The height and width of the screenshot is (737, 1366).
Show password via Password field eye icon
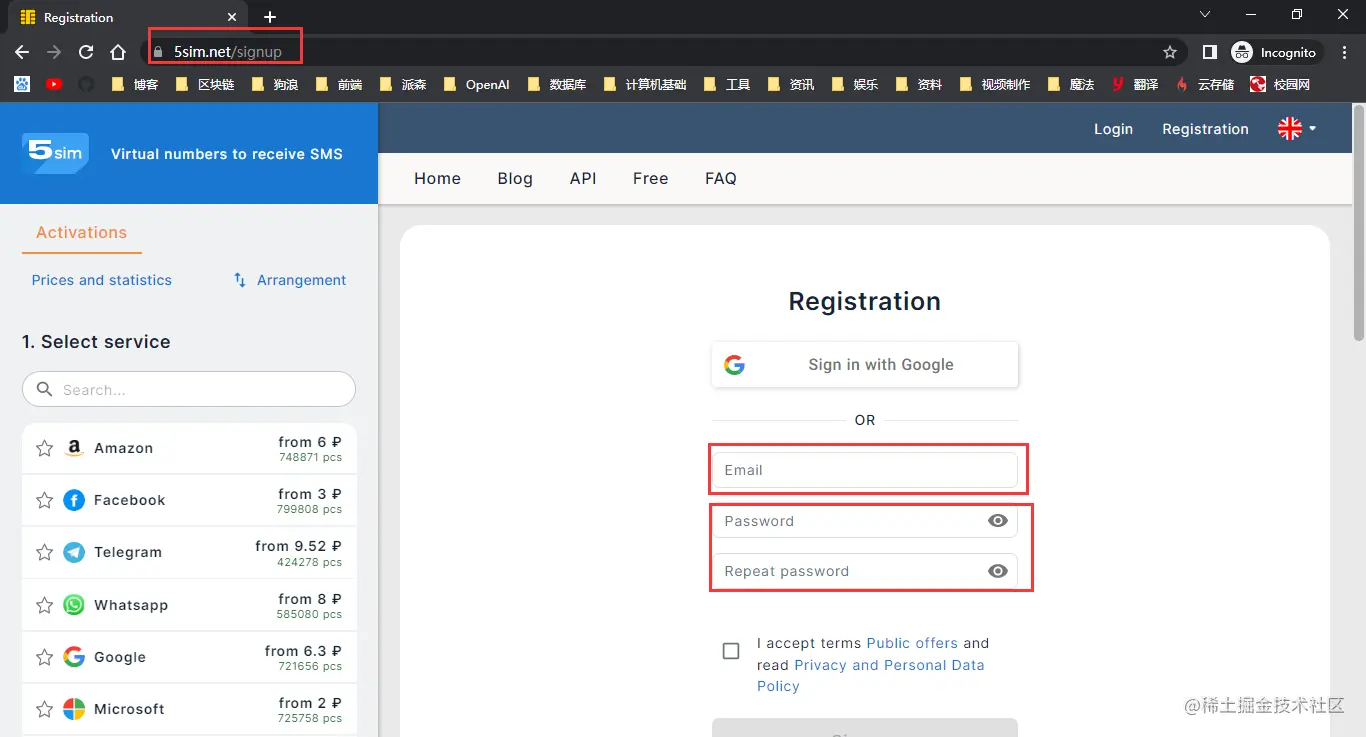(997, 521)
